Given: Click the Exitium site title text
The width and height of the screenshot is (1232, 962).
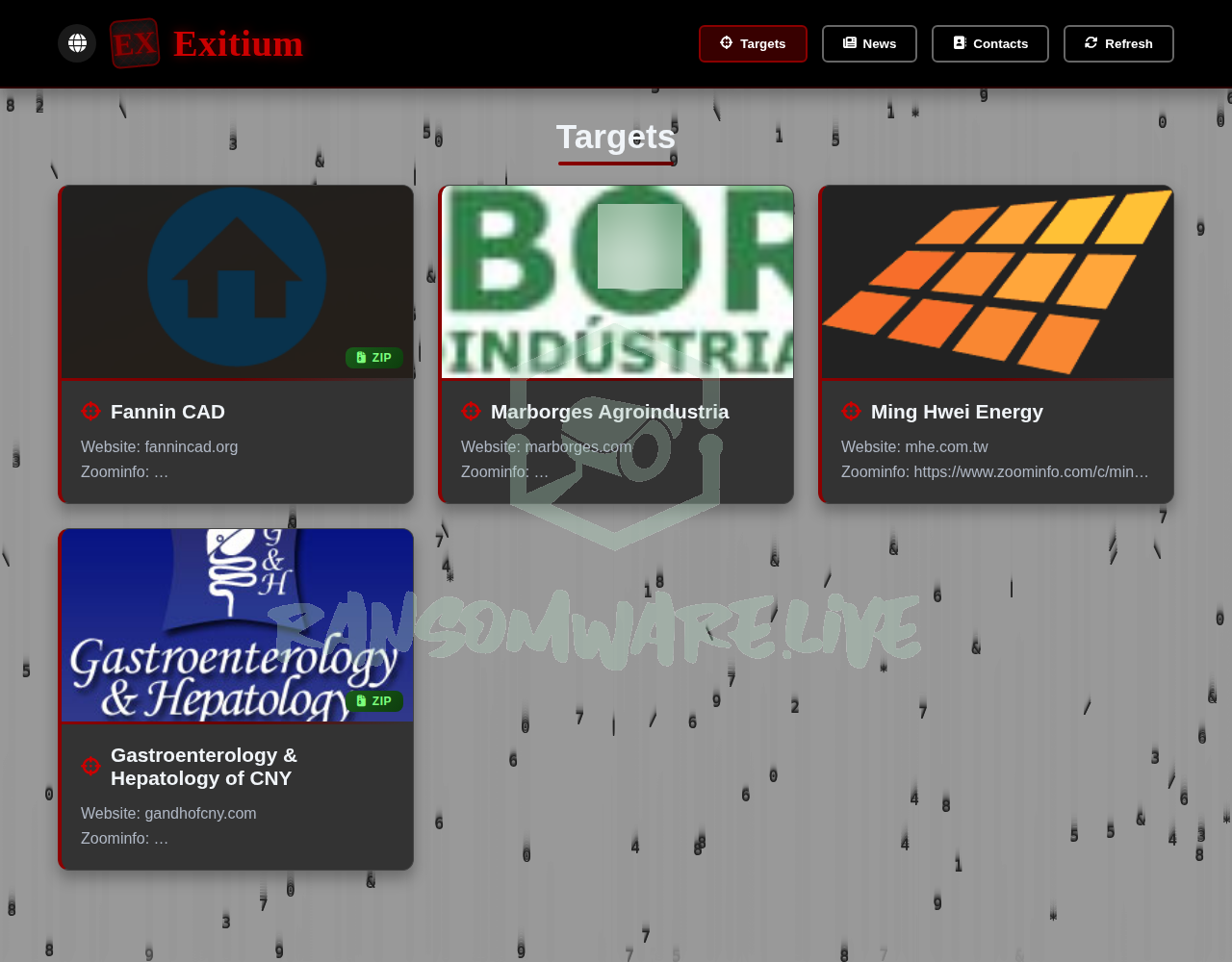Looking at the screenshot, I should click(x=239, y=43).
